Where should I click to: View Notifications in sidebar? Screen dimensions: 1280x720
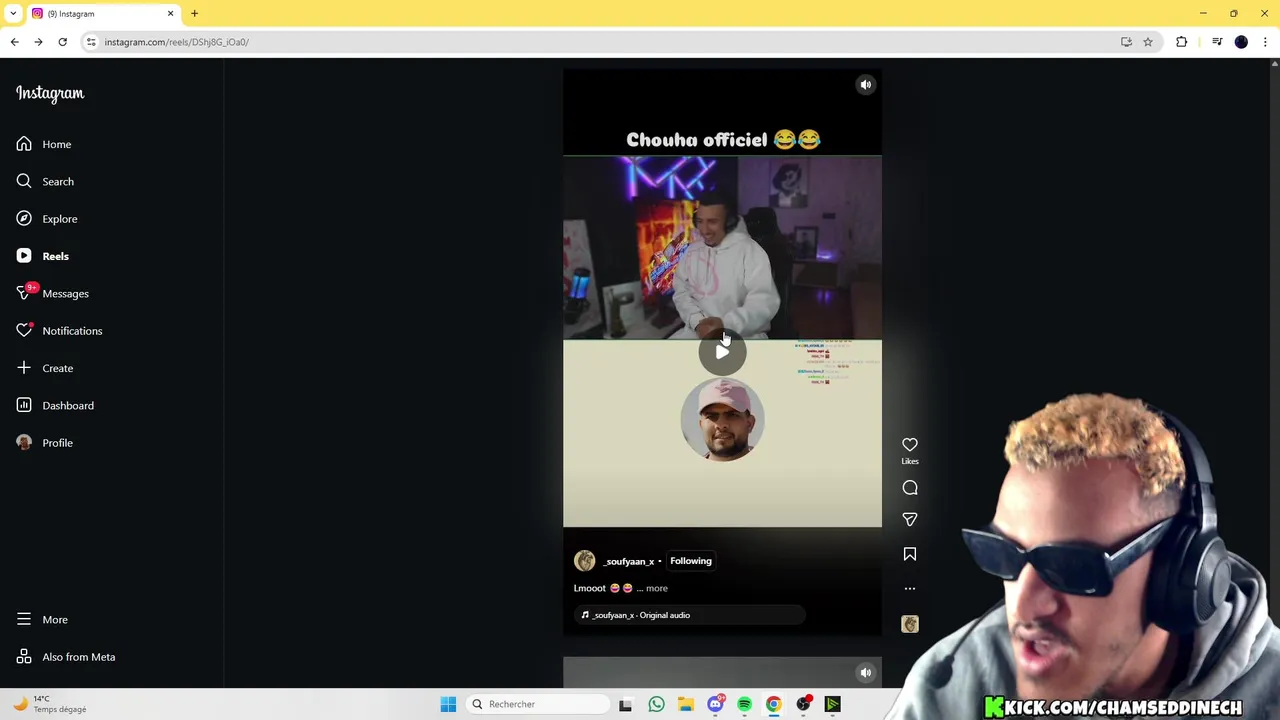pyautogui.click(x=59, y=331)
